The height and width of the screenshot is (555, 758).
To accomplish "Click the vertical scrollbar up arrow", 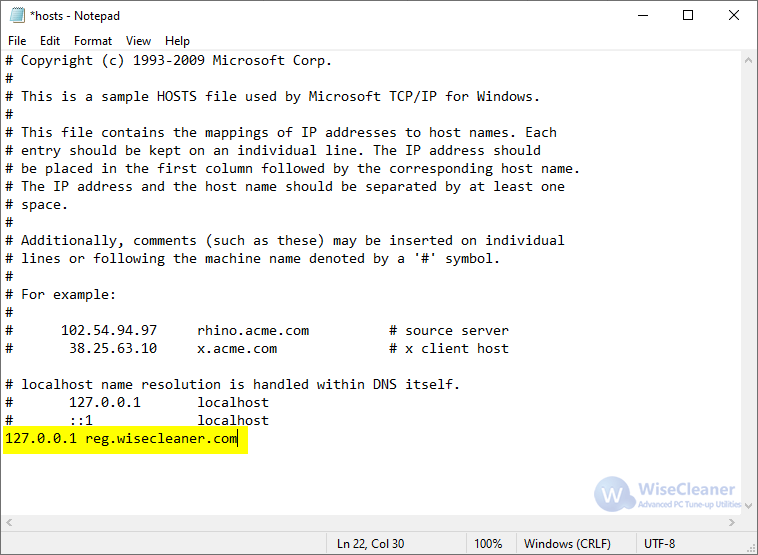I will (748, 60).
